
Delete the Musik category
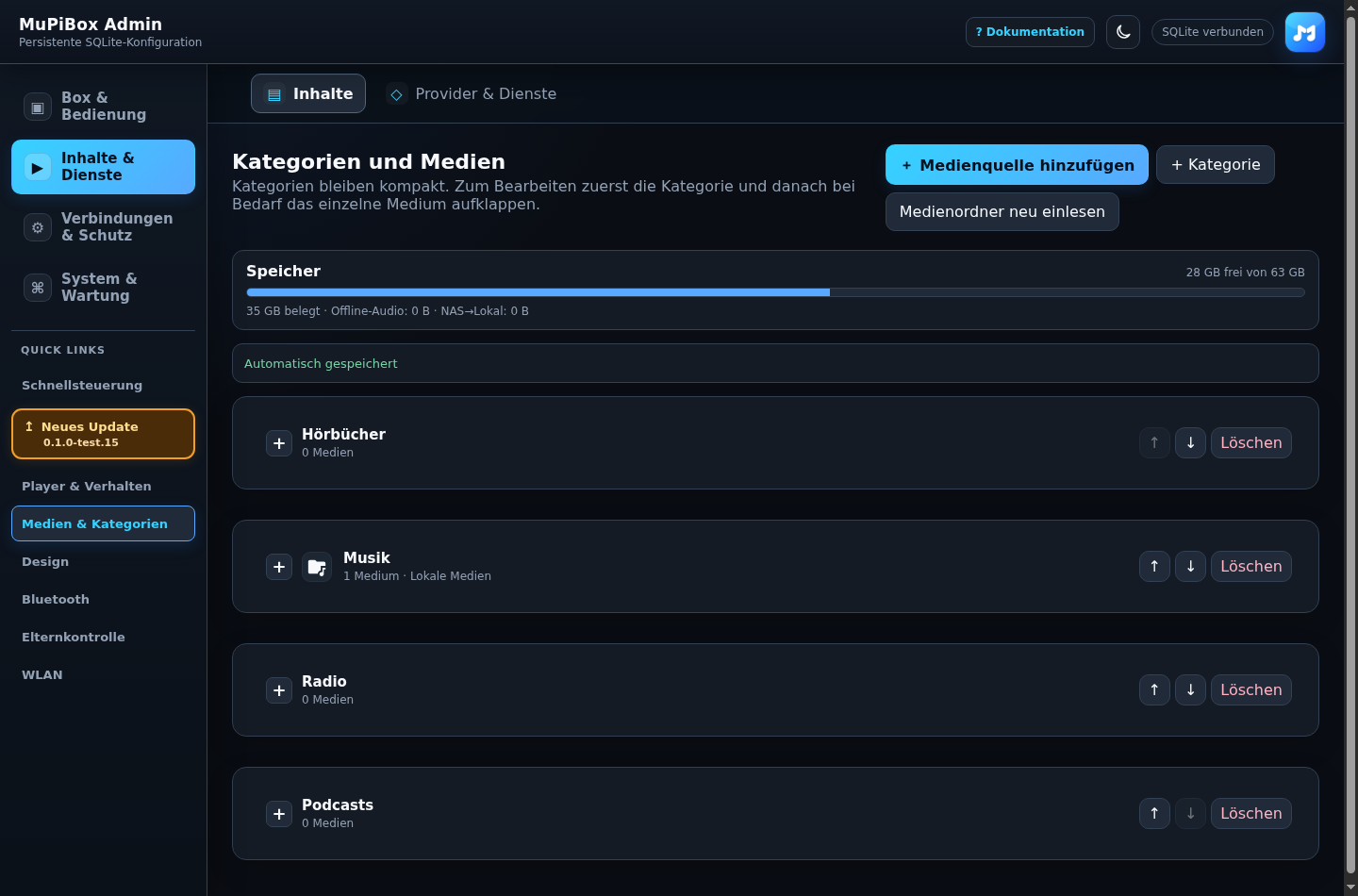pos(1251,567)
